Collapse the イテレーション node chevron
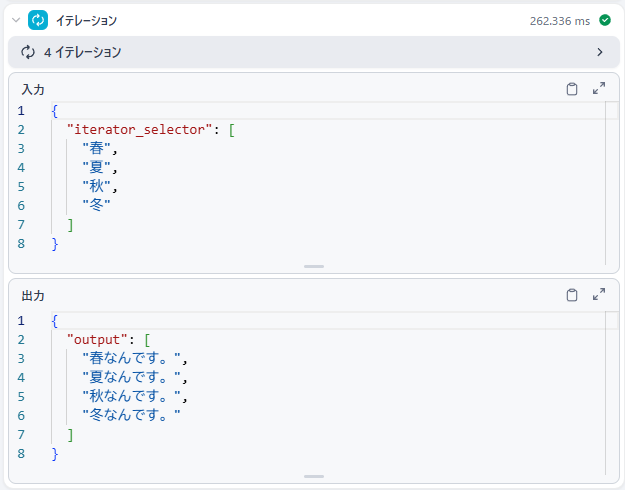This screenshot has height=490, width=625. click(x=16, y=20)
